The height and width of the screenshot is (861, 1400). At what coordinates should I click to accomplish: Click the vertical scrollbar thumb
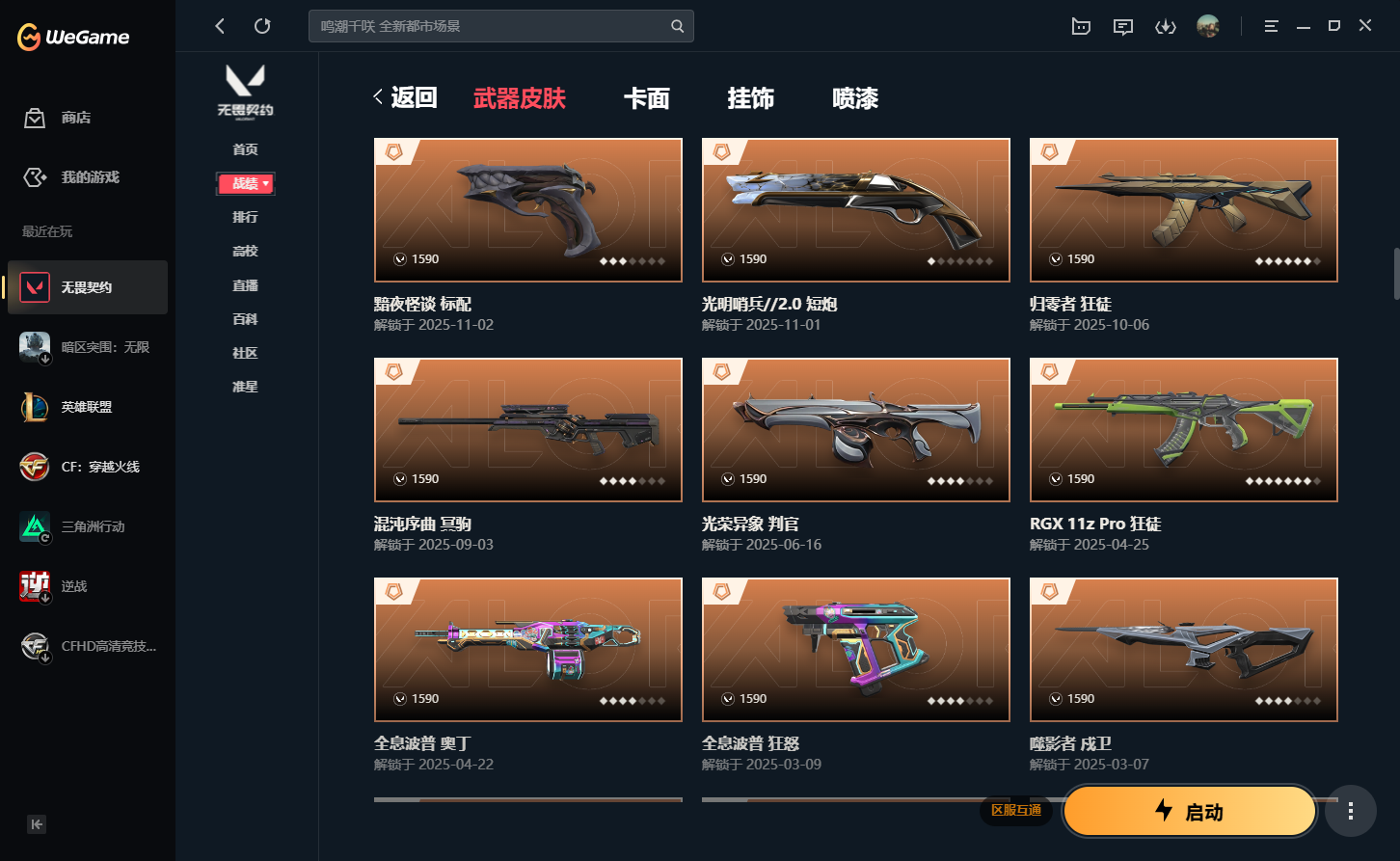(x=1395, y=275)
